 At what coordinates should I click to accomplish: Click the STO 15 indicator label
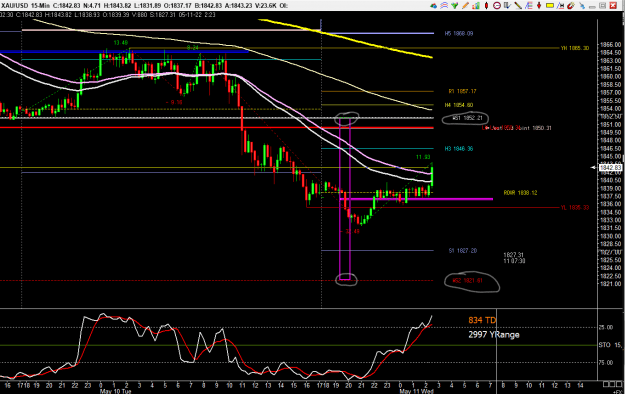click(x=611, y=345)
